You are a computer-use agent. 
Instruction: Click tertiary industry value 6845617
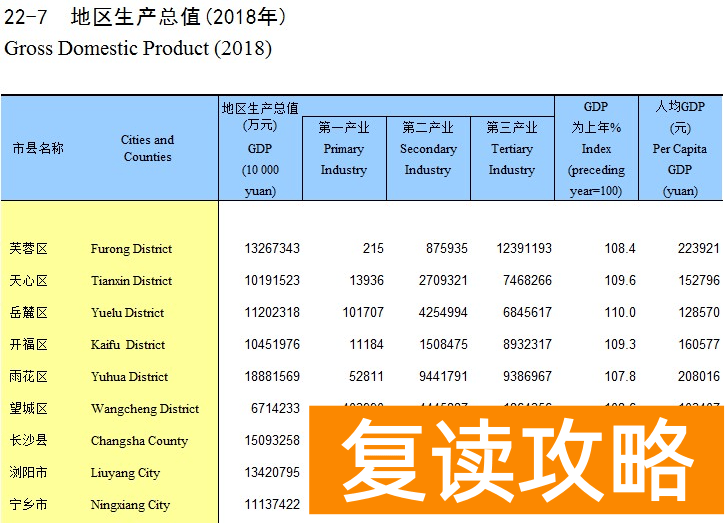[x=527, y=313]
